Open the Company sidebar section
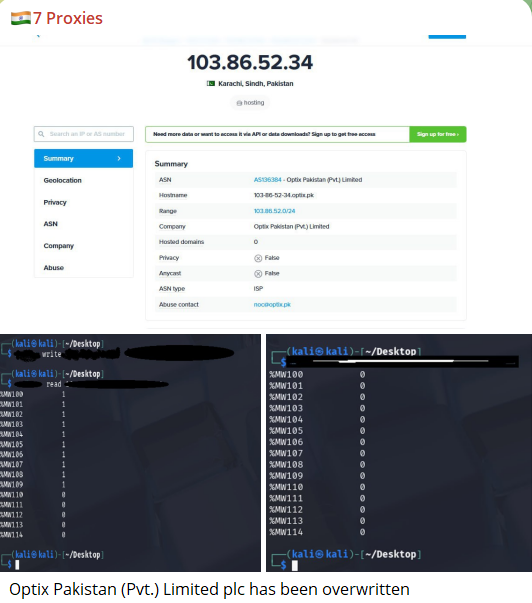 coord(58,246)
